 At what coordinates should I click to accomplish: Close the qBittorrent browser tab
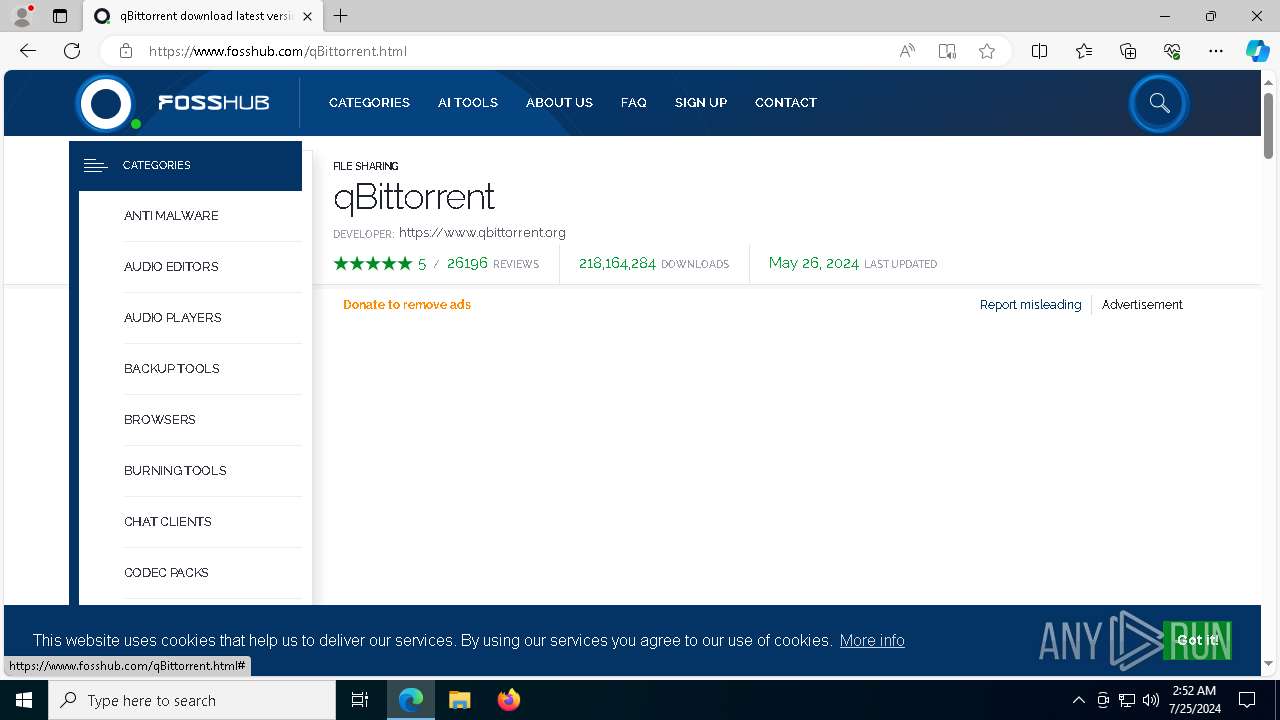coord(308,16)
